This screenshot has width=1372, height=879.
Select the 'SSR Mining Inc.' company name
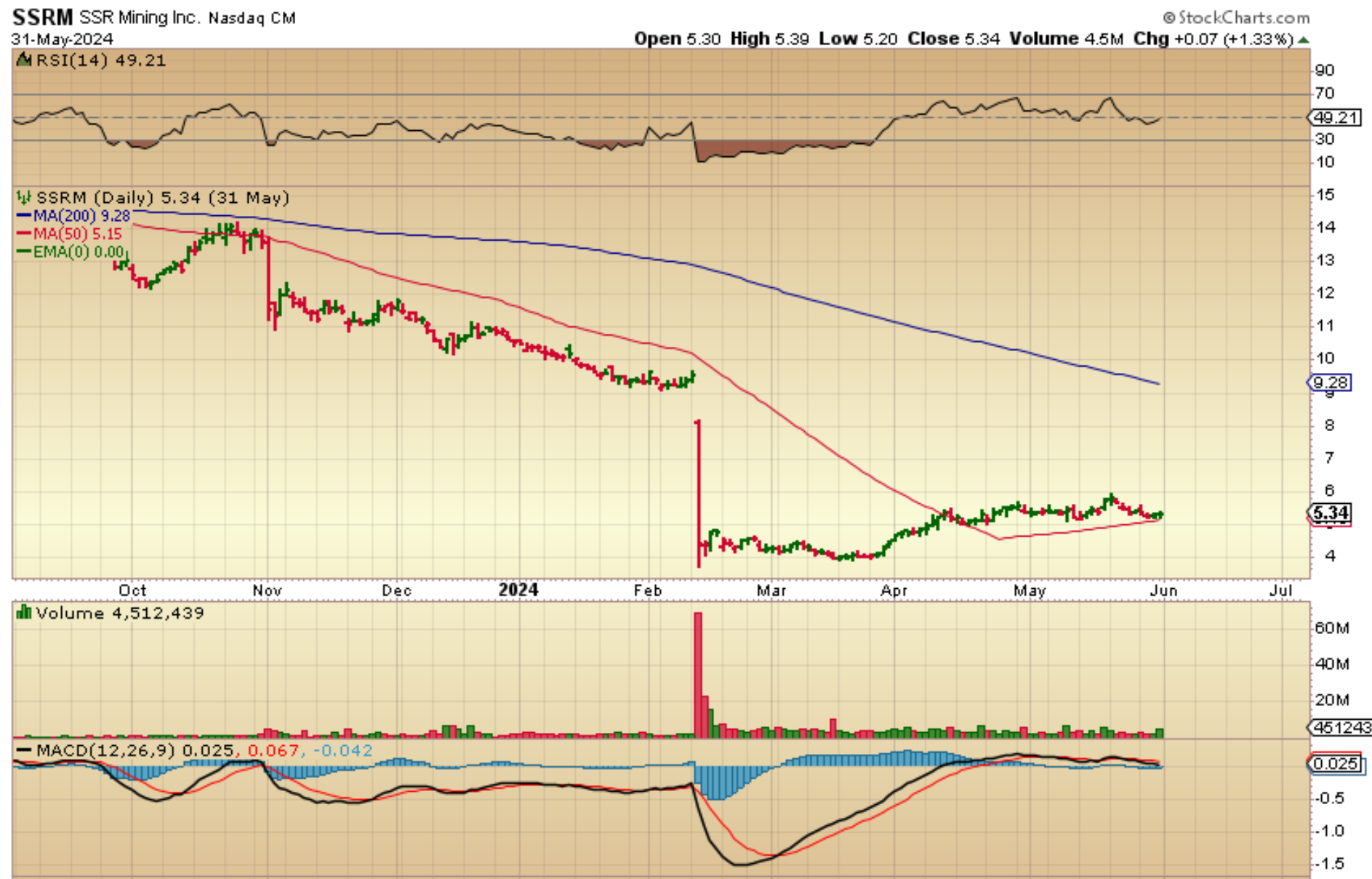(x=139, y=17)
